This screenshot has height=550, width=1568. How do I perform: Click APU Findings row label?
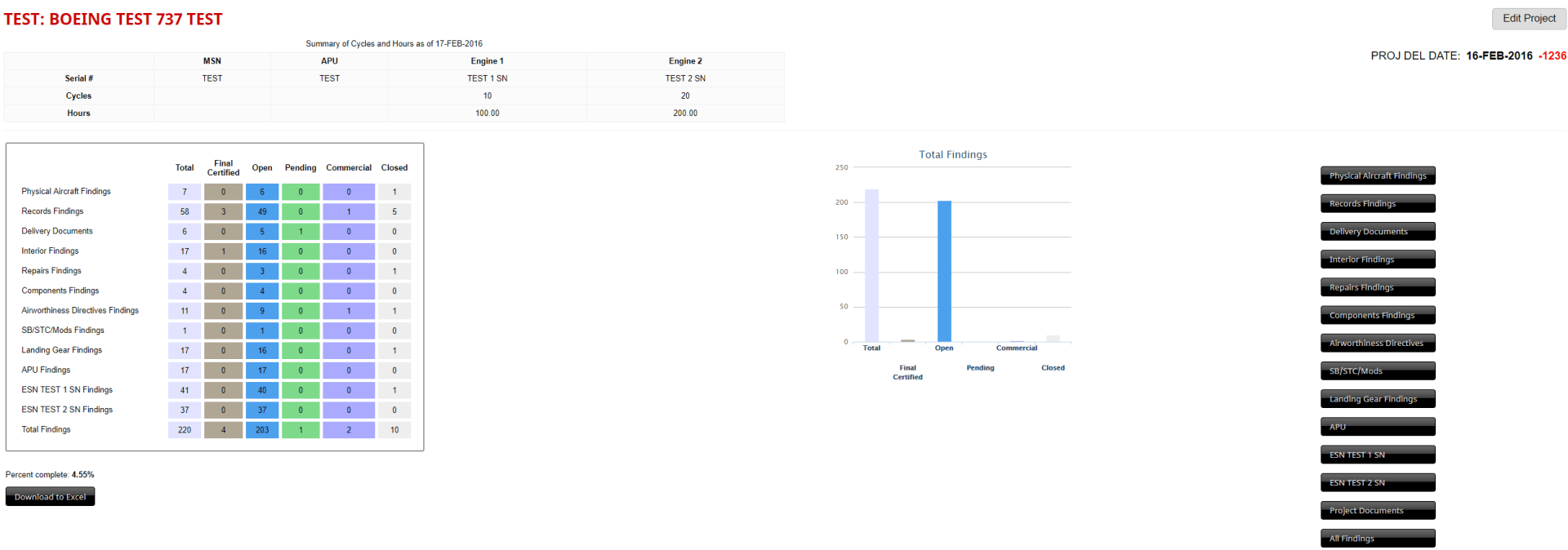[46, 370]
